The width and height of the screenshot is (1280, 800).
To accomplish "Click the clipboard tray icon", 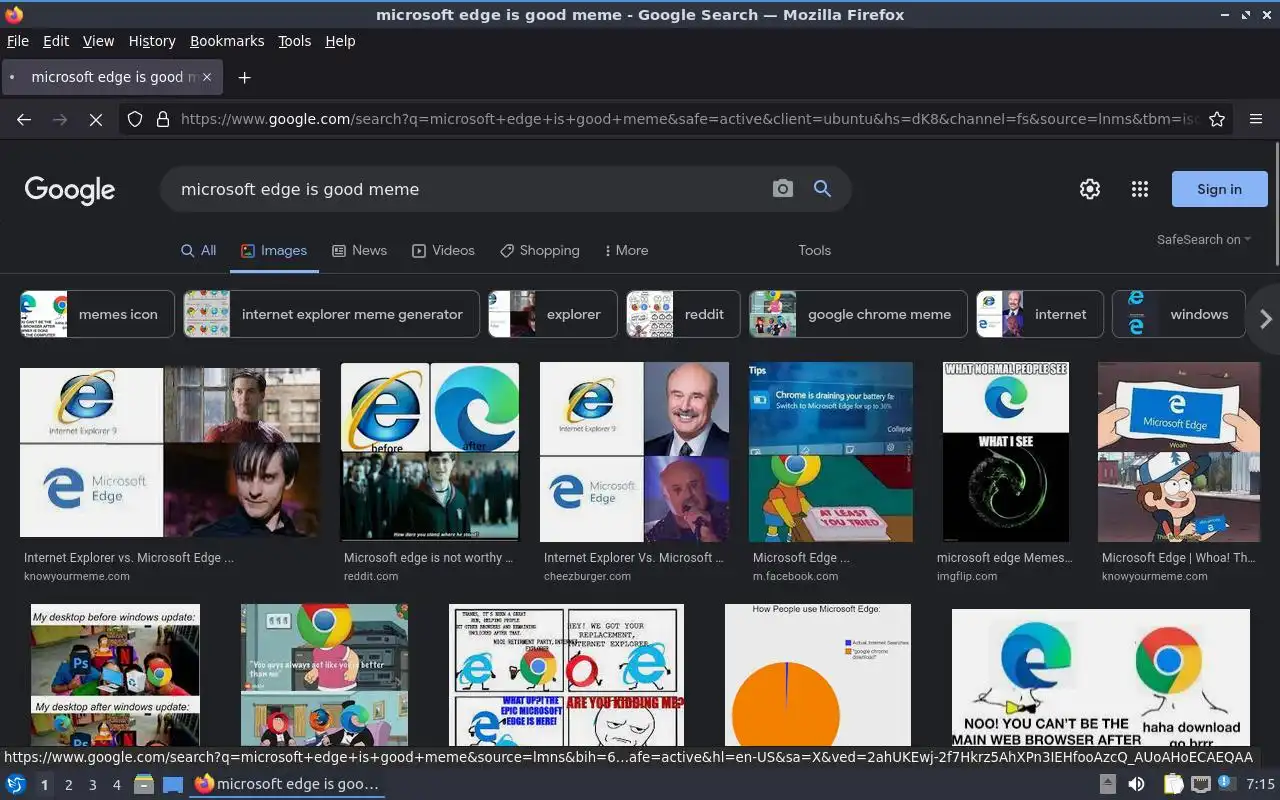I will coord(1173,785).
